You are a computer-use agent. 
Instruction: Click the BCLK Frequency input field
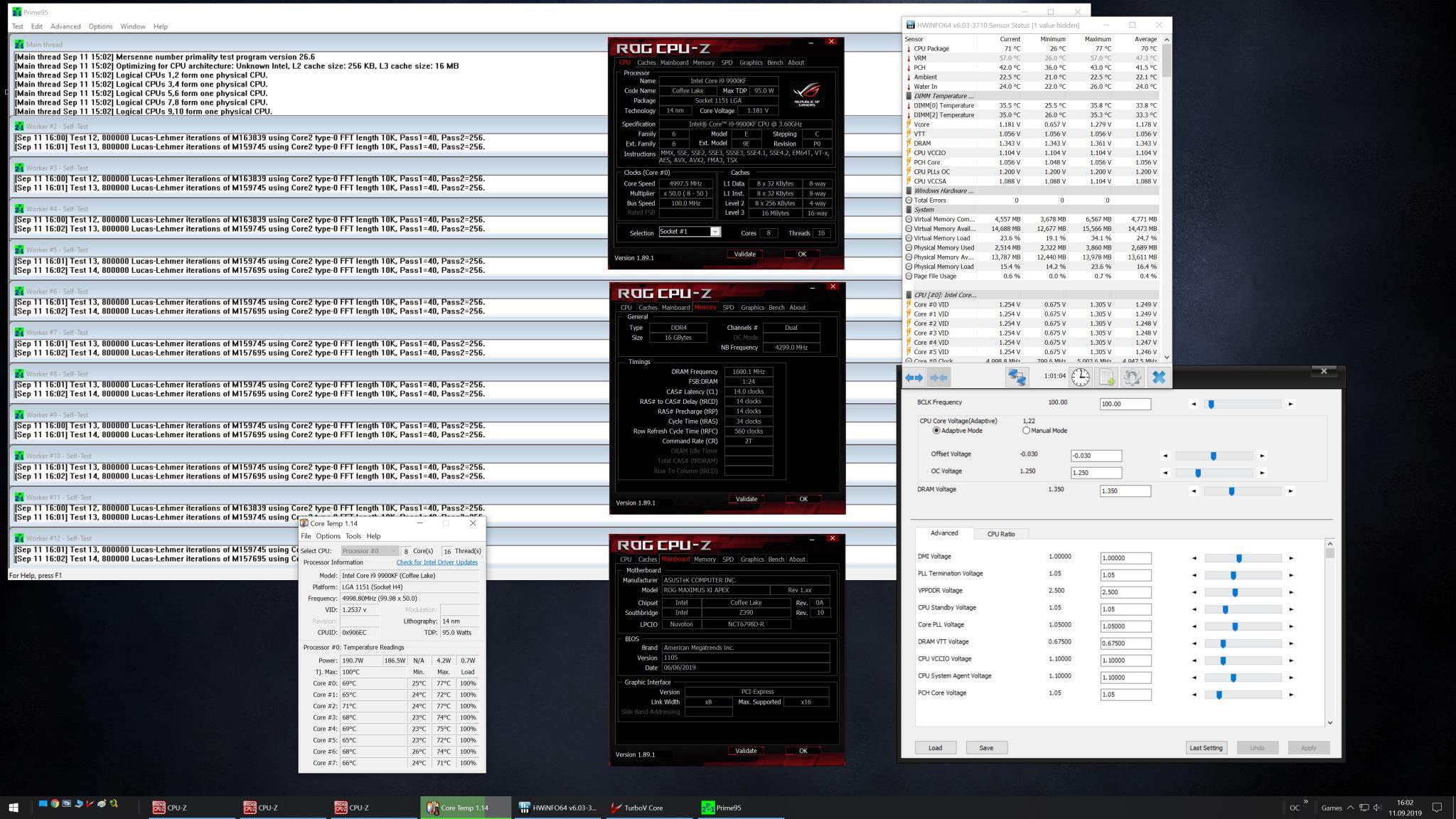[1125, 404]
